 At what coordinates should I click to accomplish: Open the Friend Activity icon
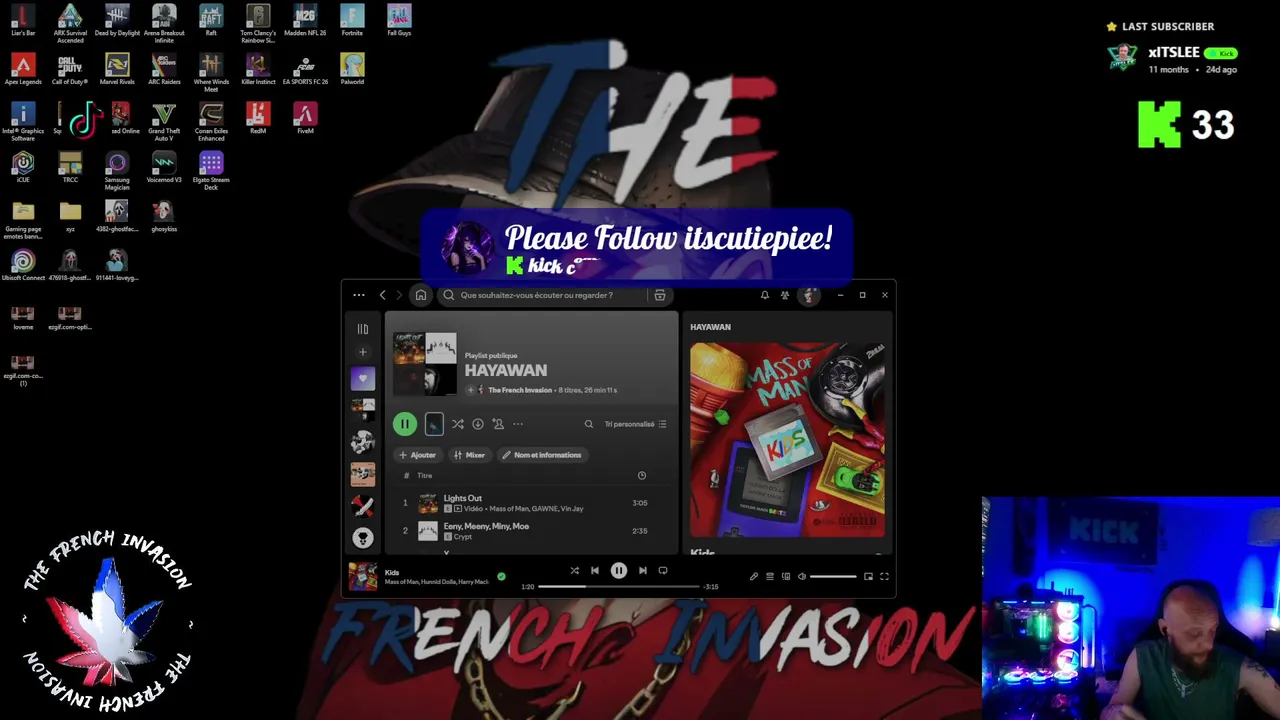pos(785,295)
